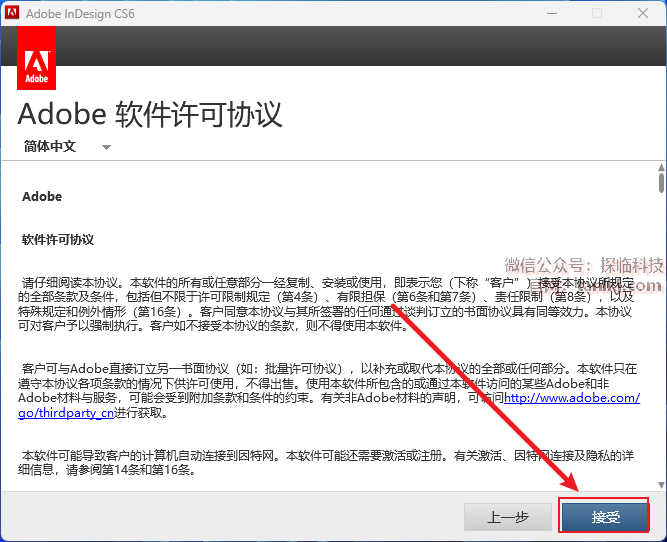Click the bold 'Adobe' text in agreement
Viewport: 667px width, 542px height.
coord(42,196)
